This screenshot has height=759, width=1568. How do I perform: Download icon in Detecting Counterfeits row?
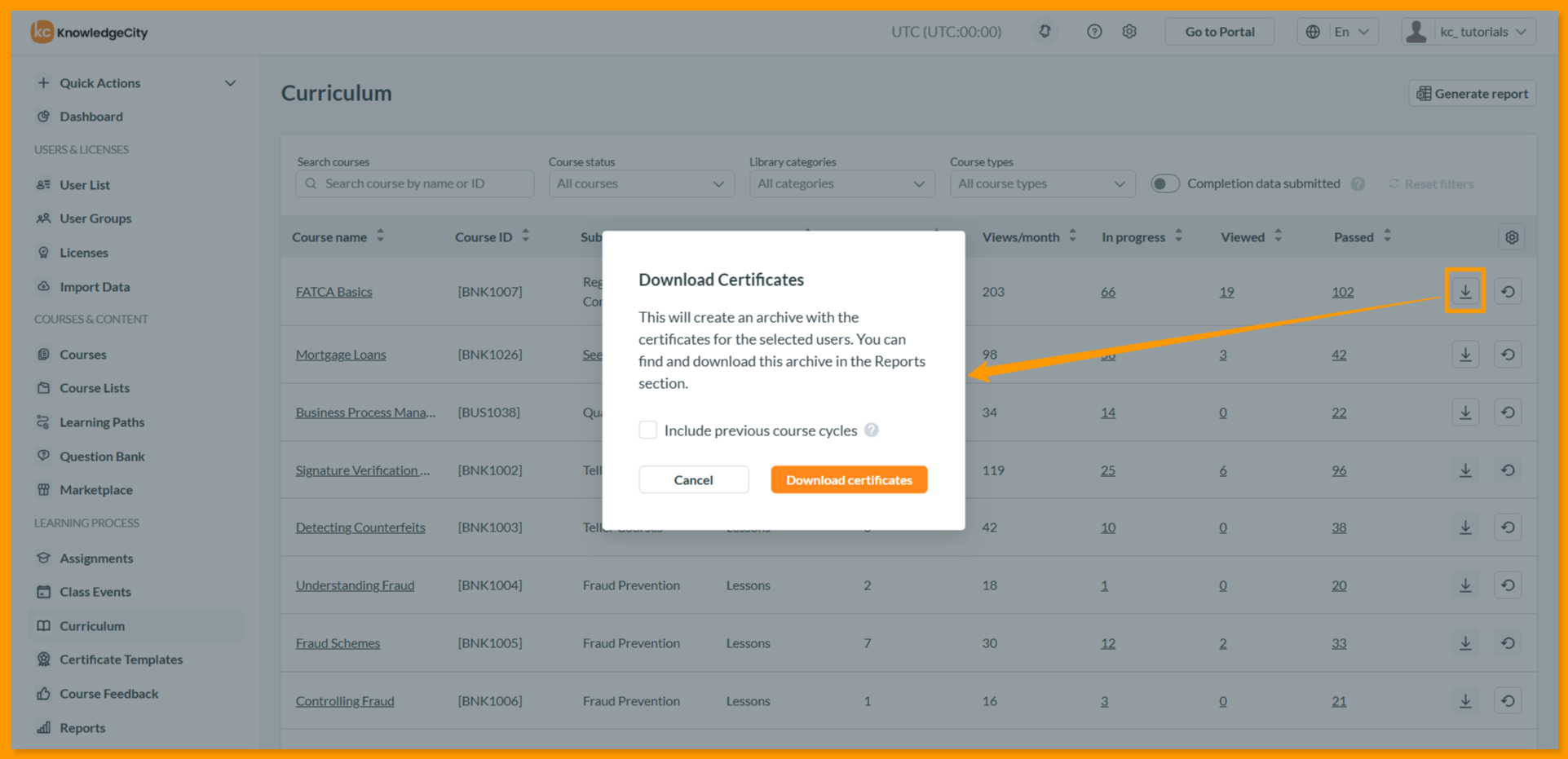1465,527
